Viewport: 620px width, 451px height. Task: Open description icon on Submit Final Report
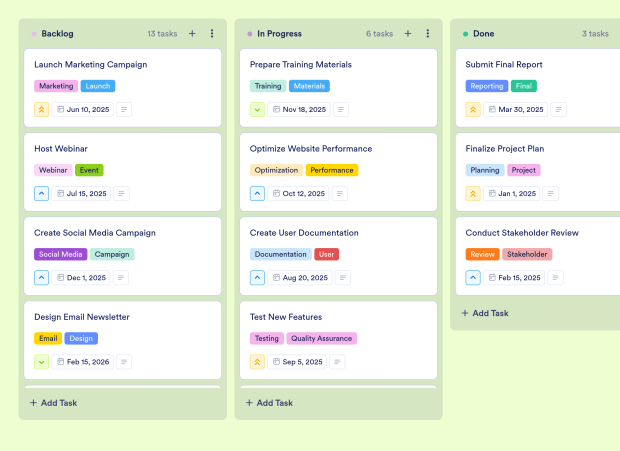558,109
